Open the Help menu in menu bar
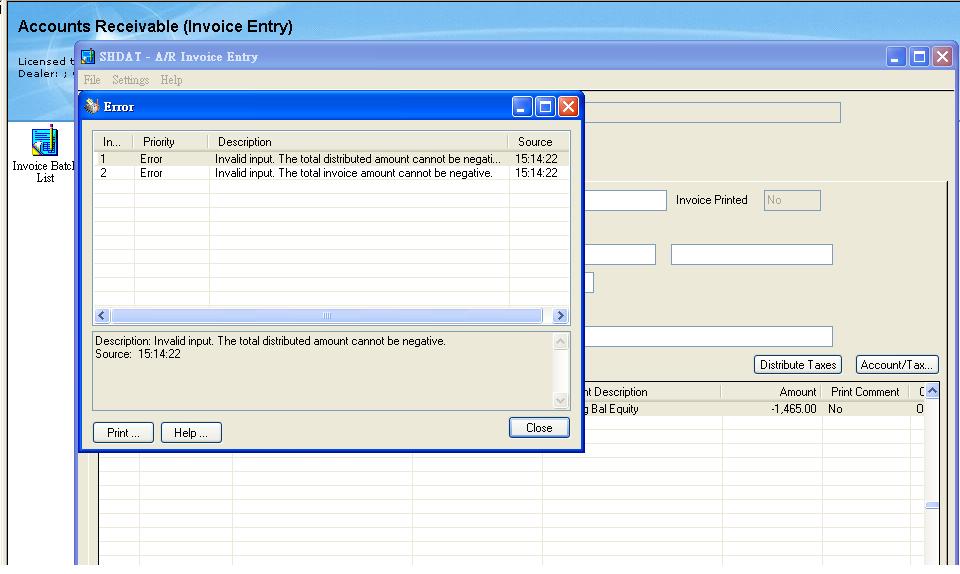The height and width of the screenshot is (574, 960). [x=171, y=80]
